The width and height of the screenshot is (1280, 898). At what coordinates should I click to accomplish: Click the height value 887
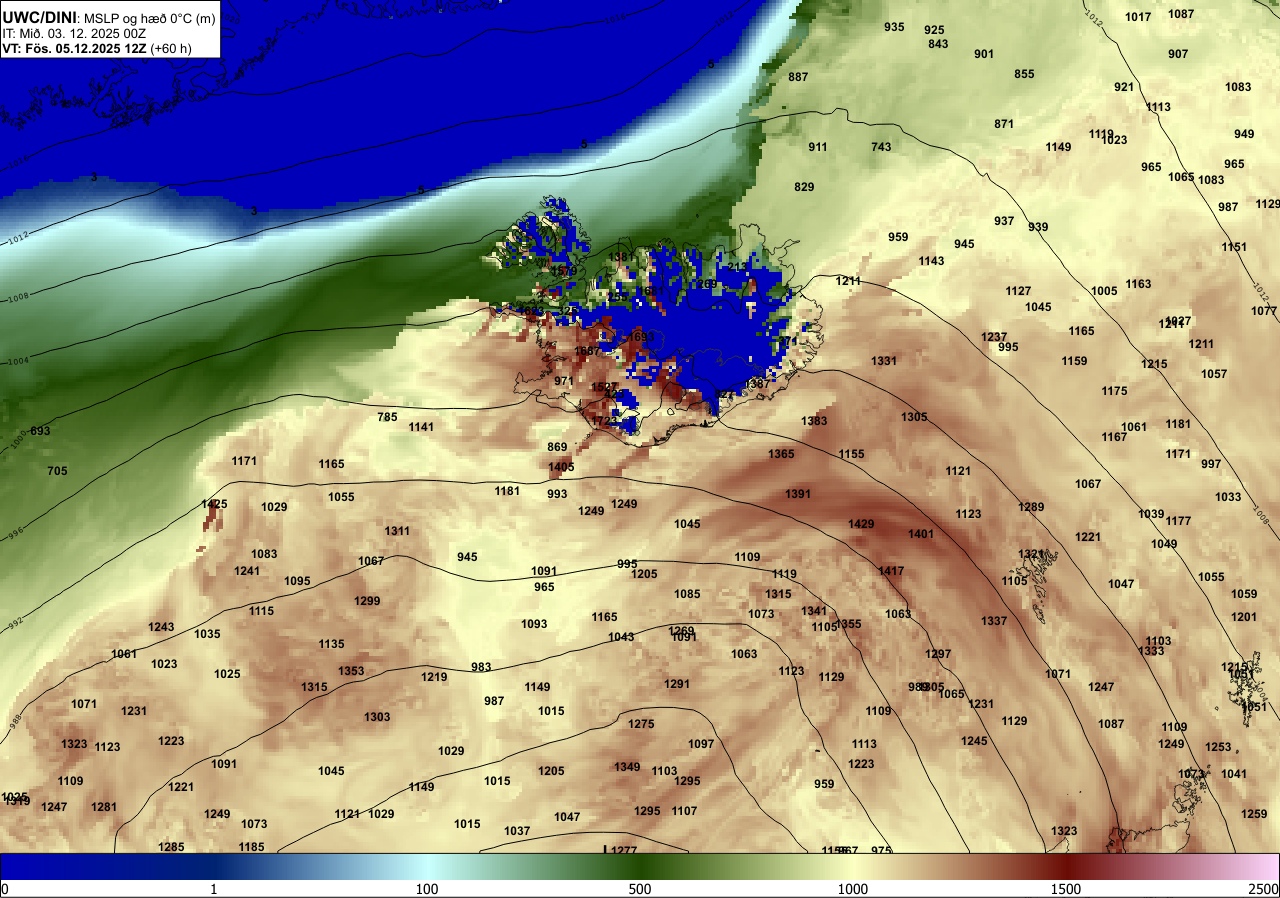(798, 77)
